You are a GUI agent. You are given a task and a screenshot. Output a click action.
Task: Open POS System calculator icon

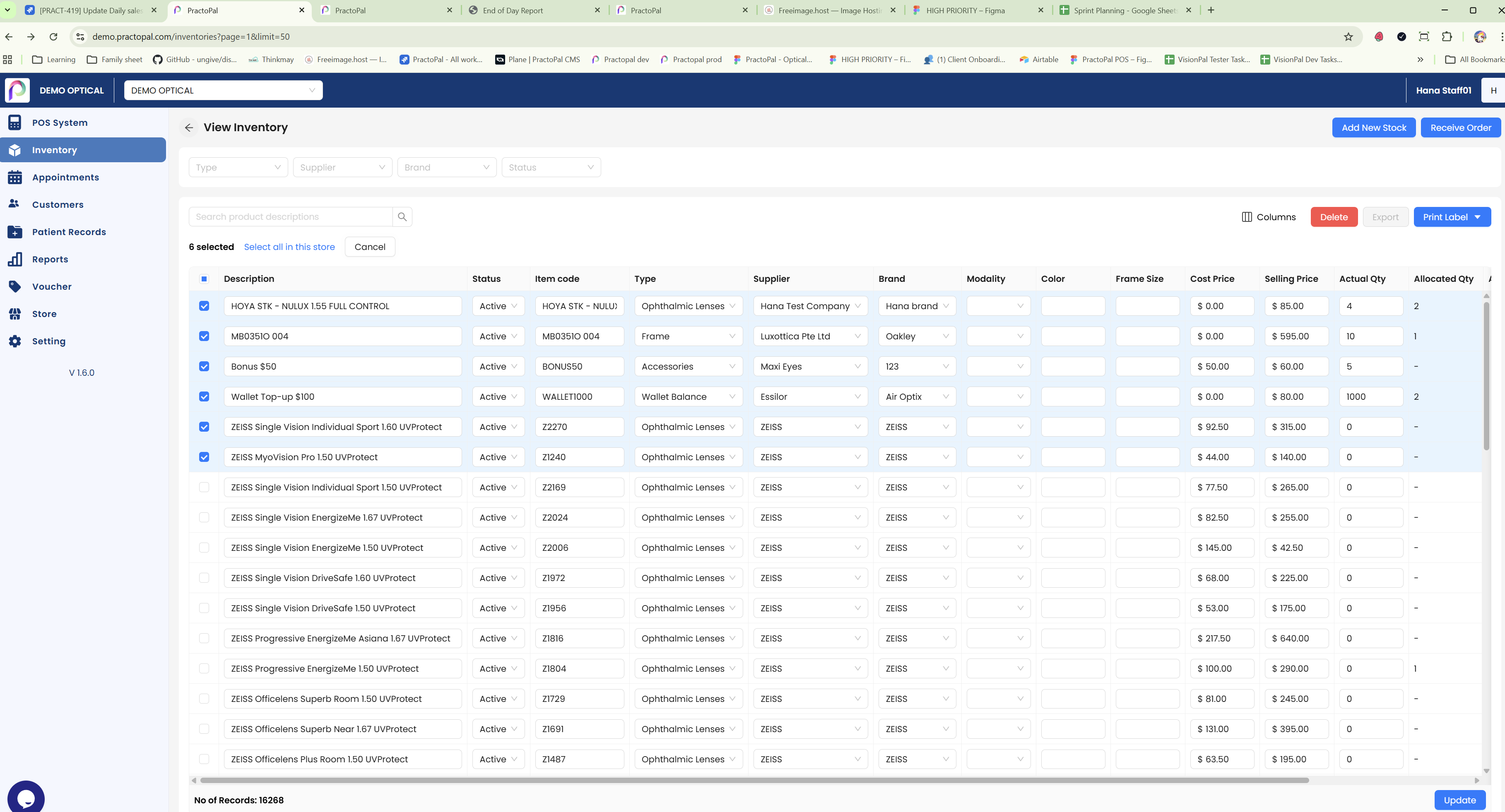(14, 123)
